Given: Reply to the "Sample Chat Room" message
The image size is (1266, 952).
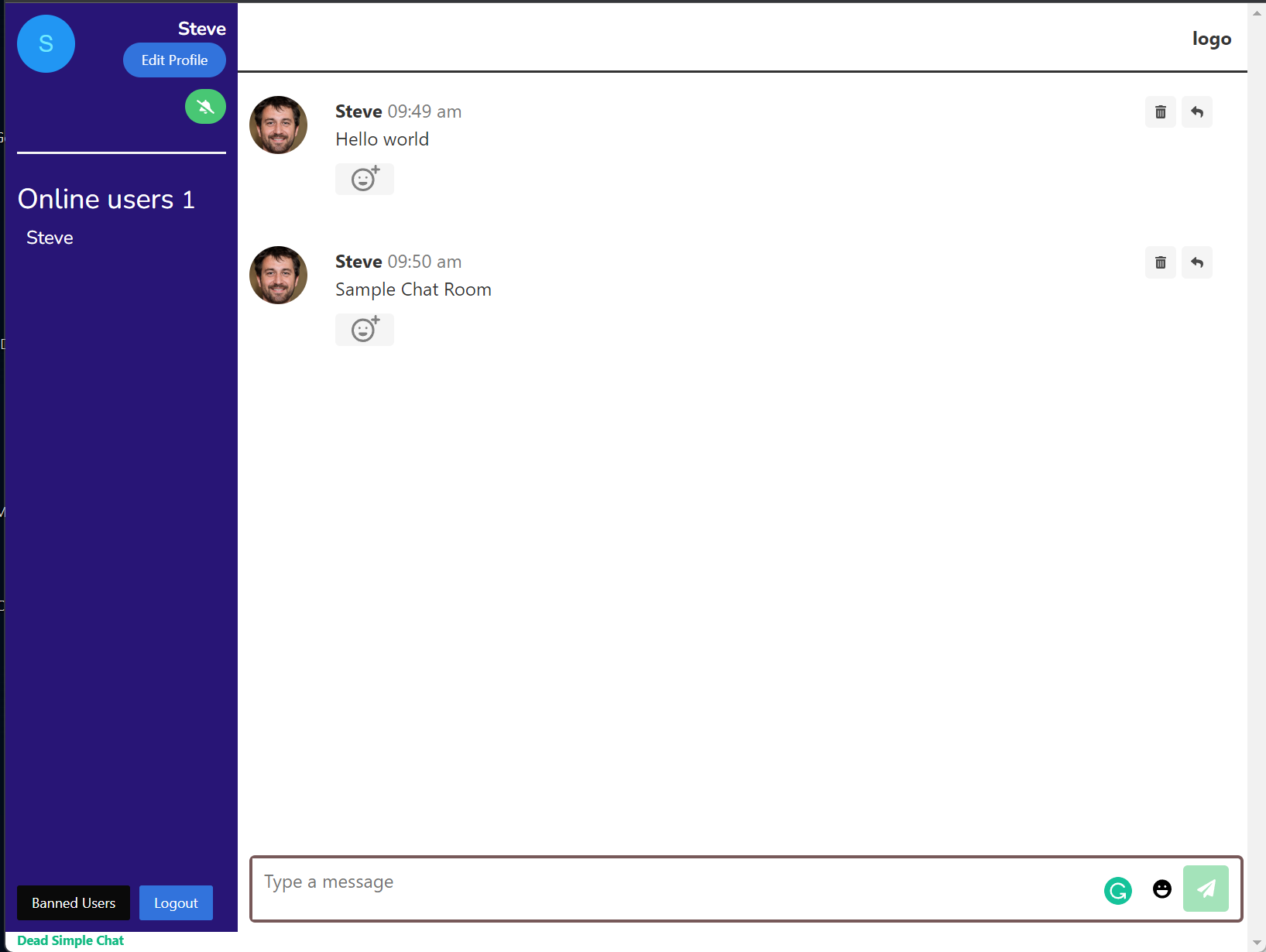Looking at the screenshot, I should coord(1196,262).
